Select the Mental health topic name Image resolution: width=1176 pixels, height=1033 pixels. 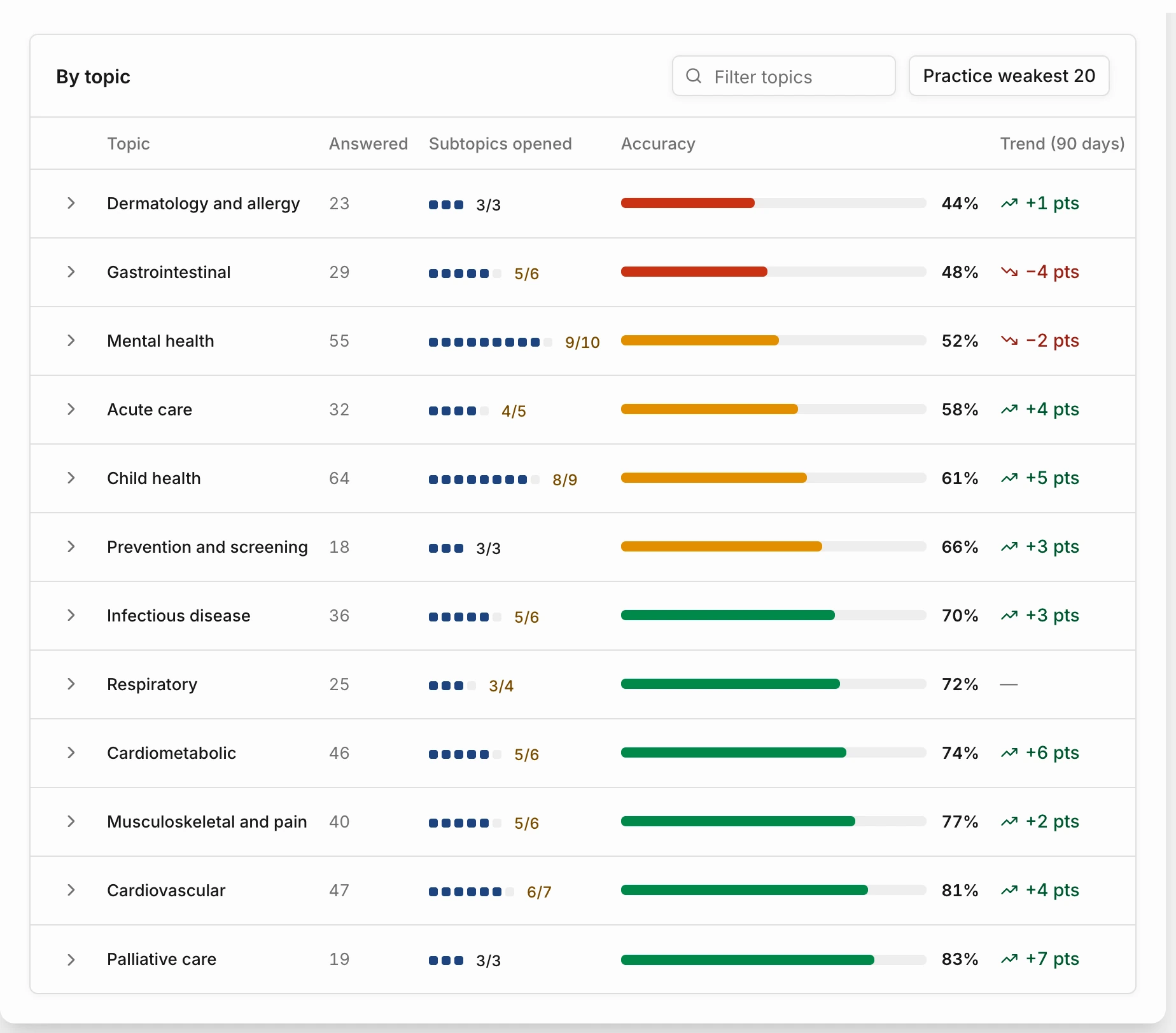pyautogui.click(x=160, y=341)
